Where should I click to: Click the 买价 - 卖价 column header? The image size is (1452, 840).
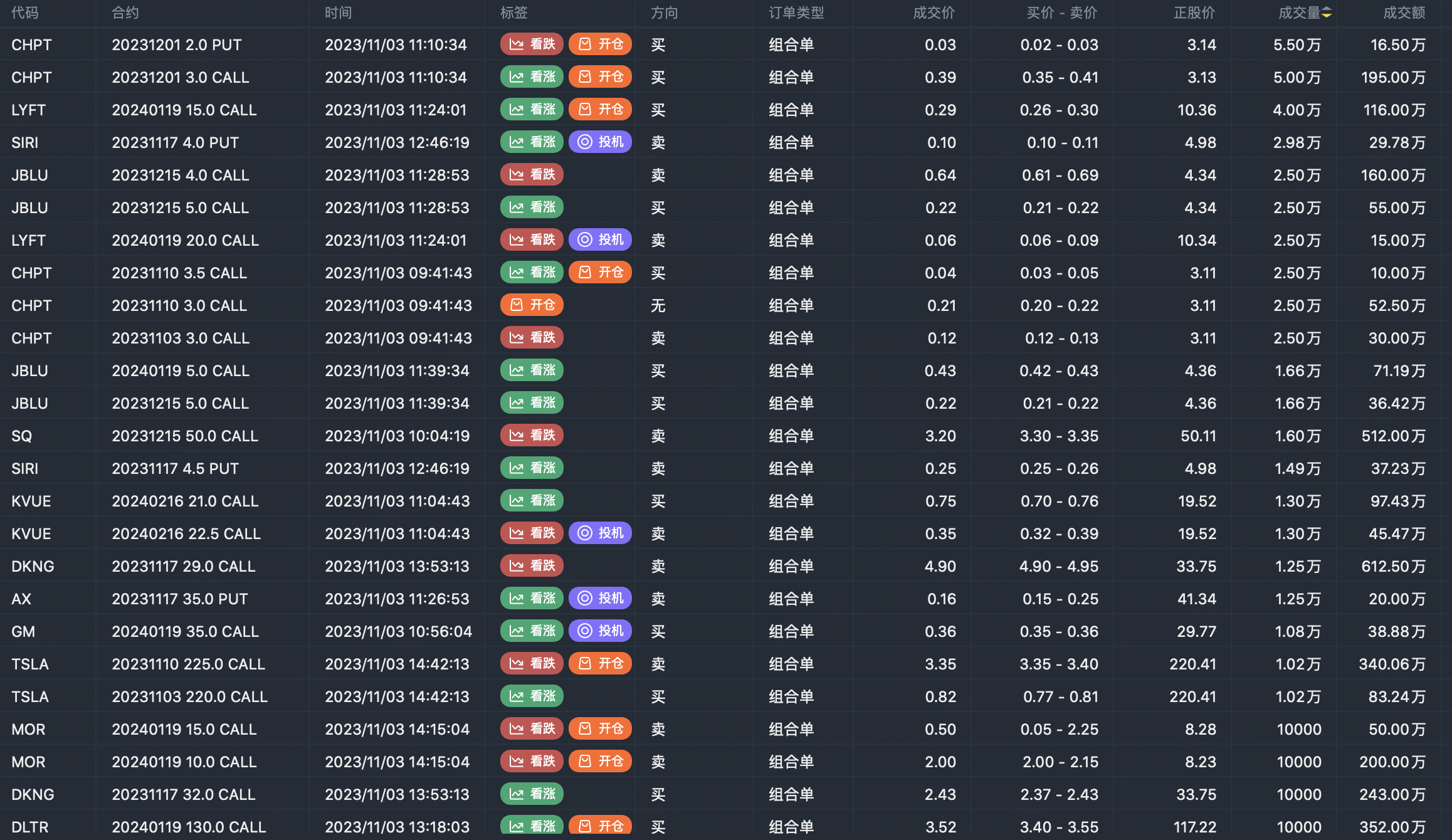(x=1062, y=13)
